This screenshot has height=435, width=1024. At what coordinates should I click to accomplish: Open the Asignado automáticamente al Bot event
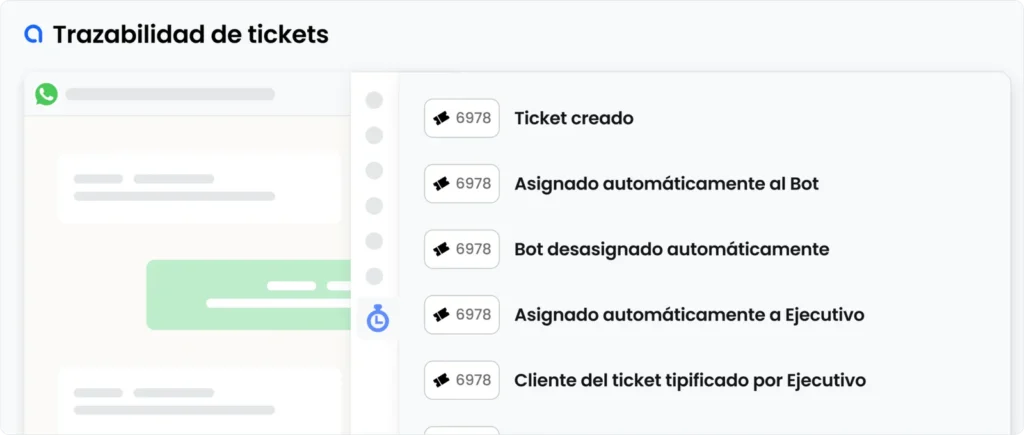tap(666, 184)
